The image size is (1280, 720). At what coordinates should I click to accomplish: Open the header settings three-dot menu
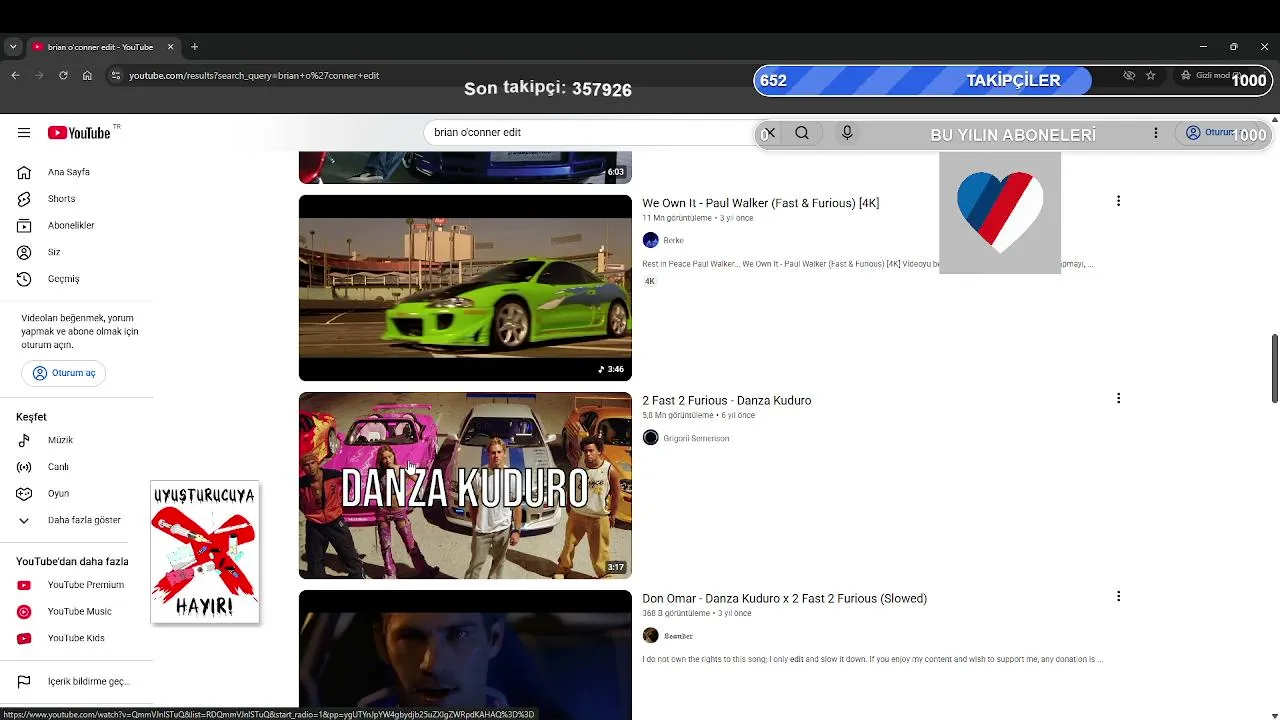(x=1155, y=133)
